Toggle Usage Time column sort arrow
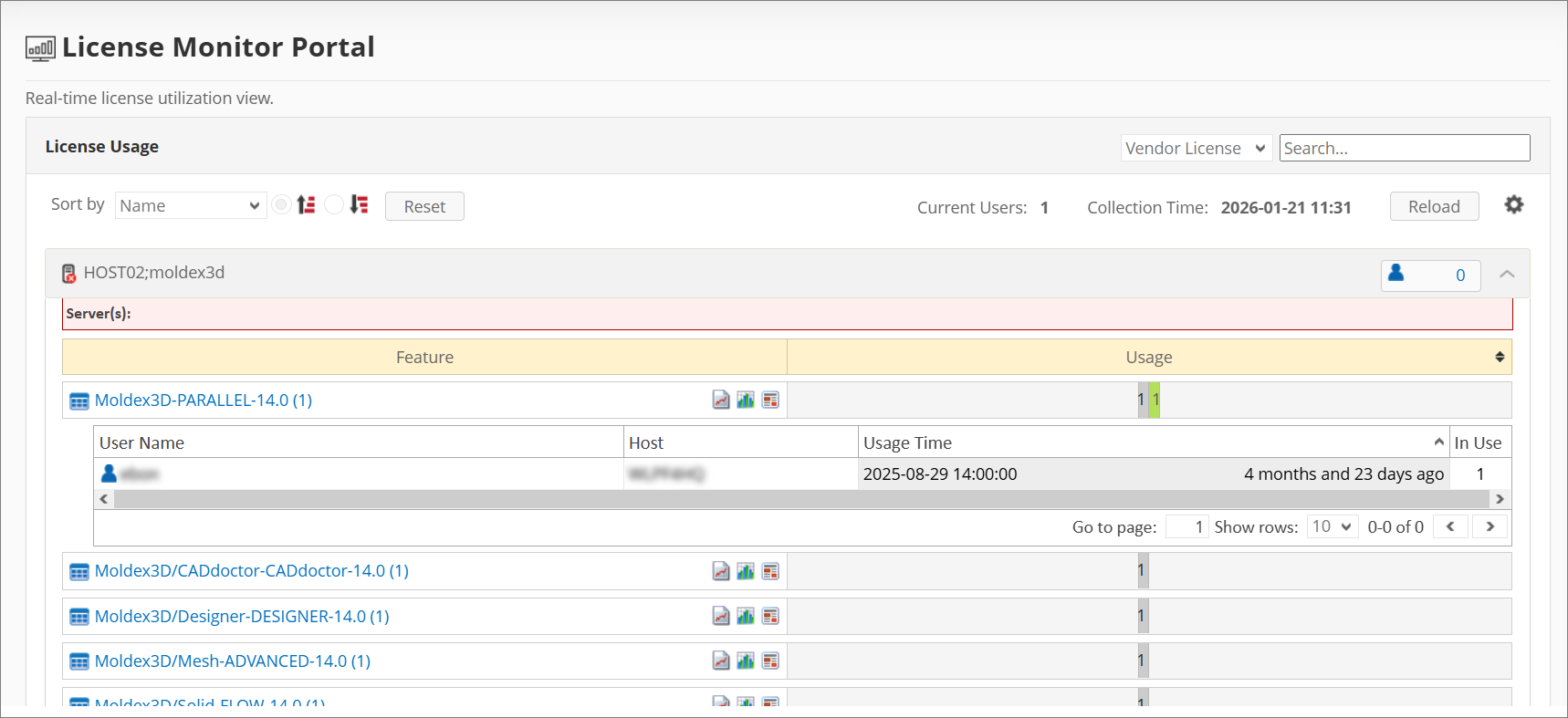The image size is (1568, 718). click(x=1438, y=442)
